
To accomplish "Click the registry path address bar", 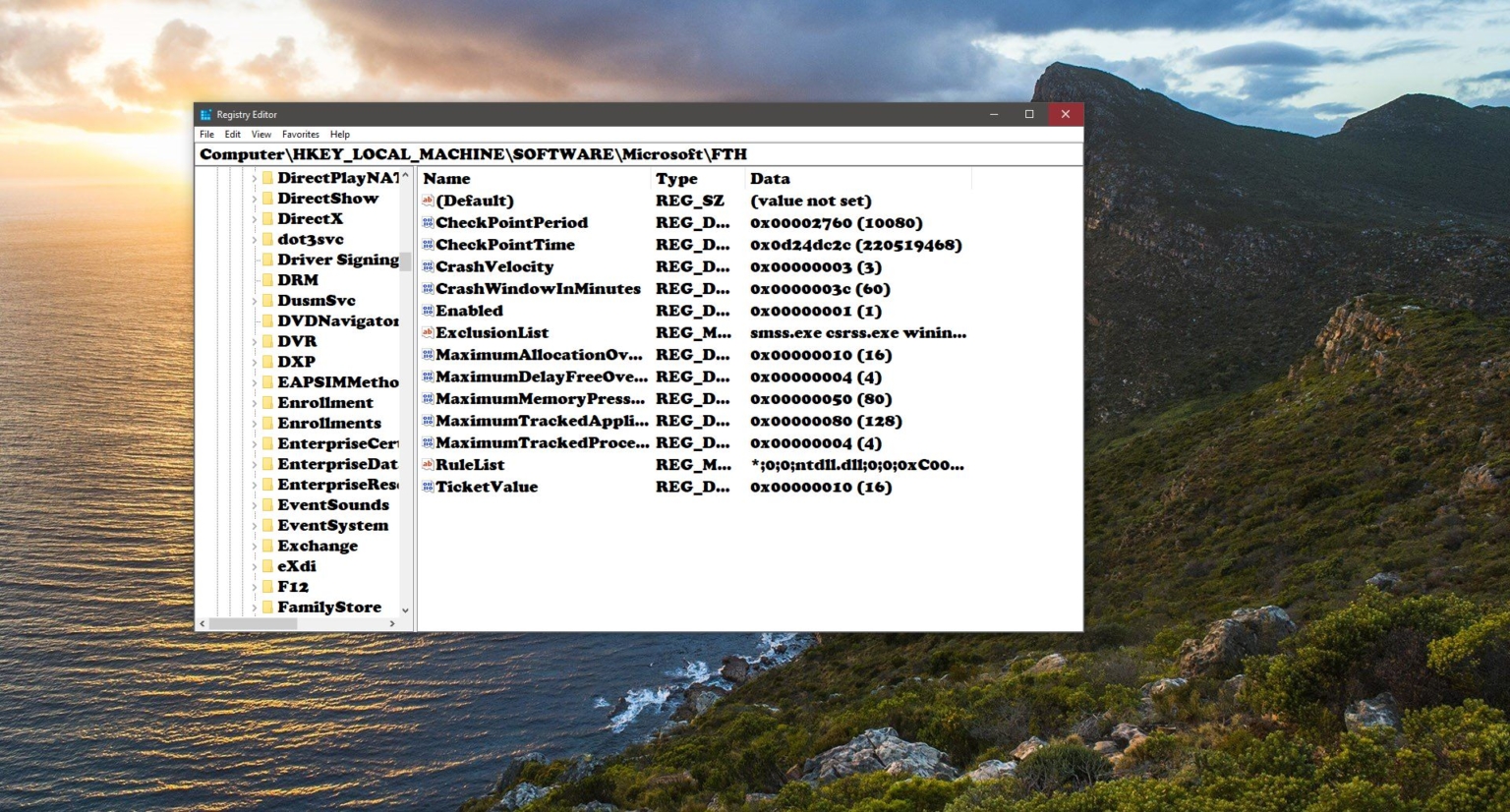I will coord(639,154).
